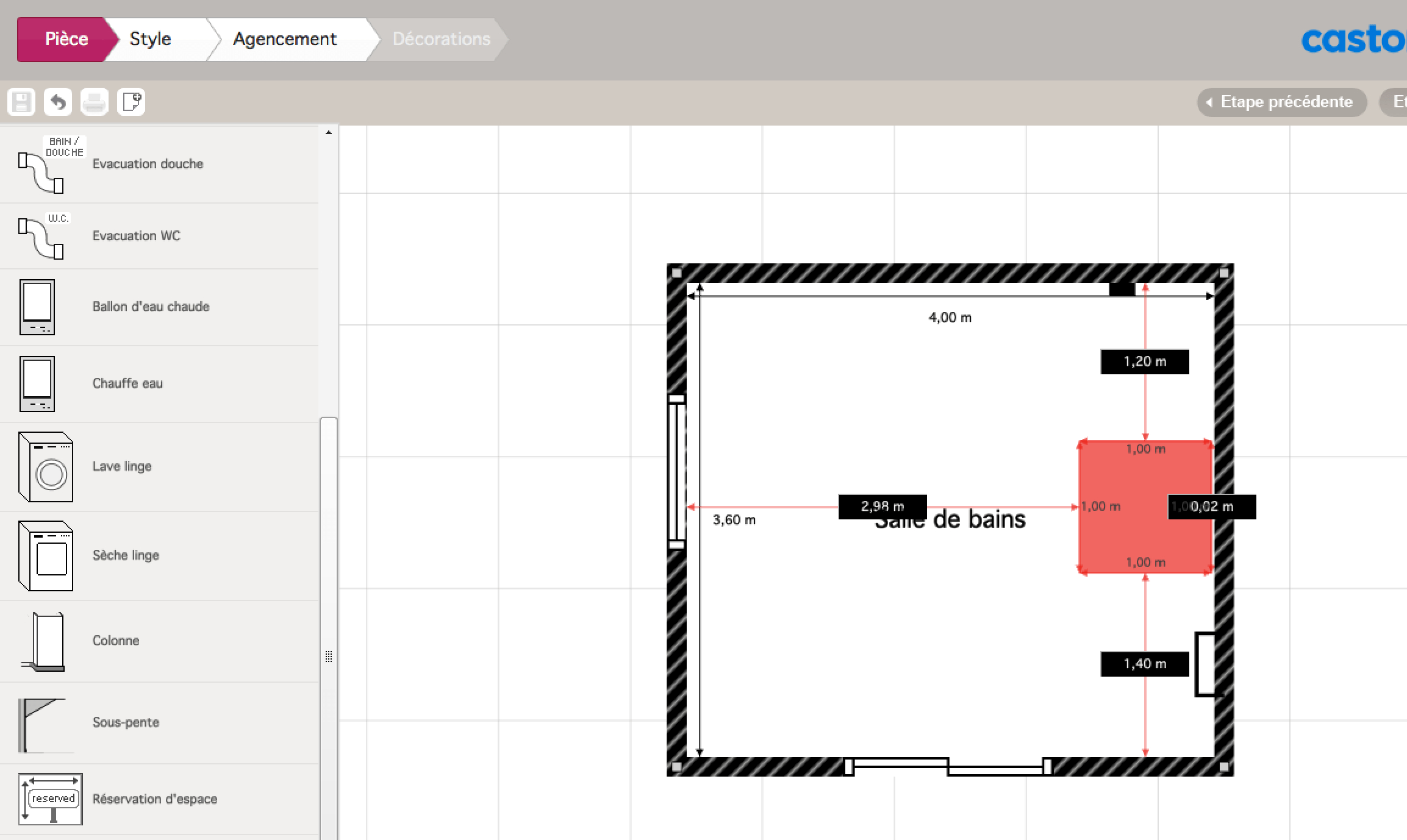Pick the Ballon d'eau chaude icon
This screenshot has height=840, width=1407.
pyautogui.click(x=37, y=307)
